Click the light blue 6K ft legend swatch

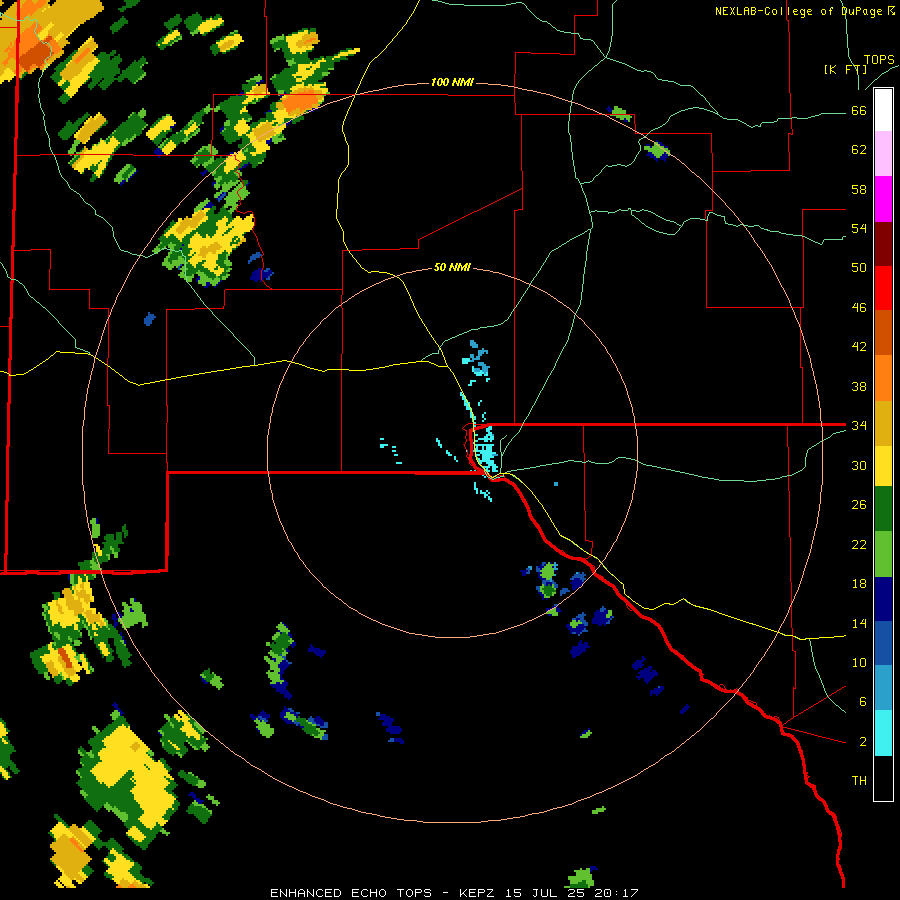coord(883,688)
